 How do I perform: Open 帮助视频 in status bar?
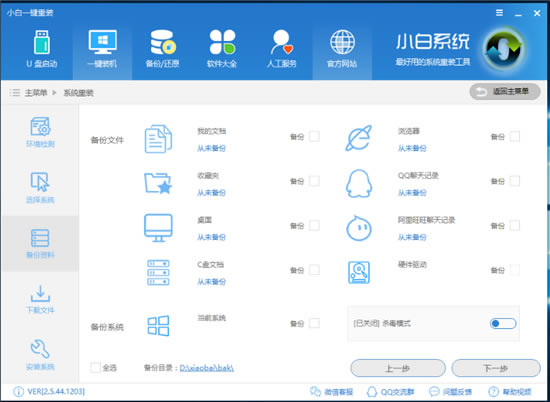[x=510, y=392]
